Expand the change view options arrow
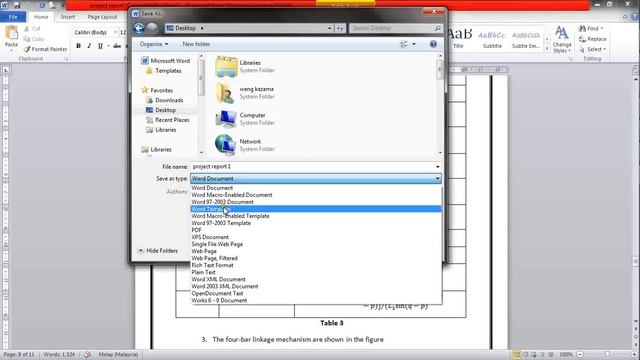The height and width of the screenshot is (360, 640). [x=414, y=44]
